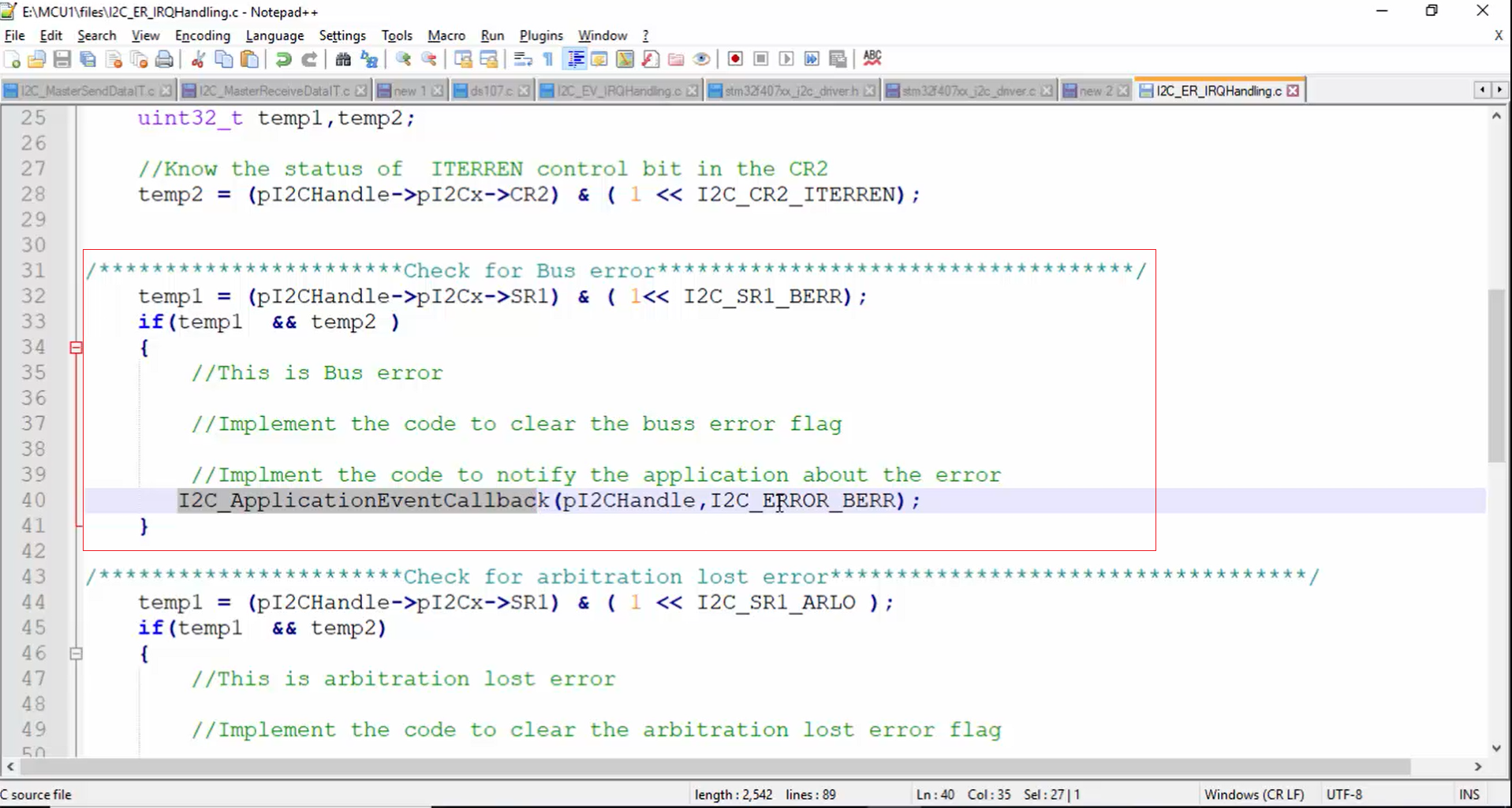Open the View menu
The height and width of the screenshot is (808, 1512).
(x=145, y=35)
